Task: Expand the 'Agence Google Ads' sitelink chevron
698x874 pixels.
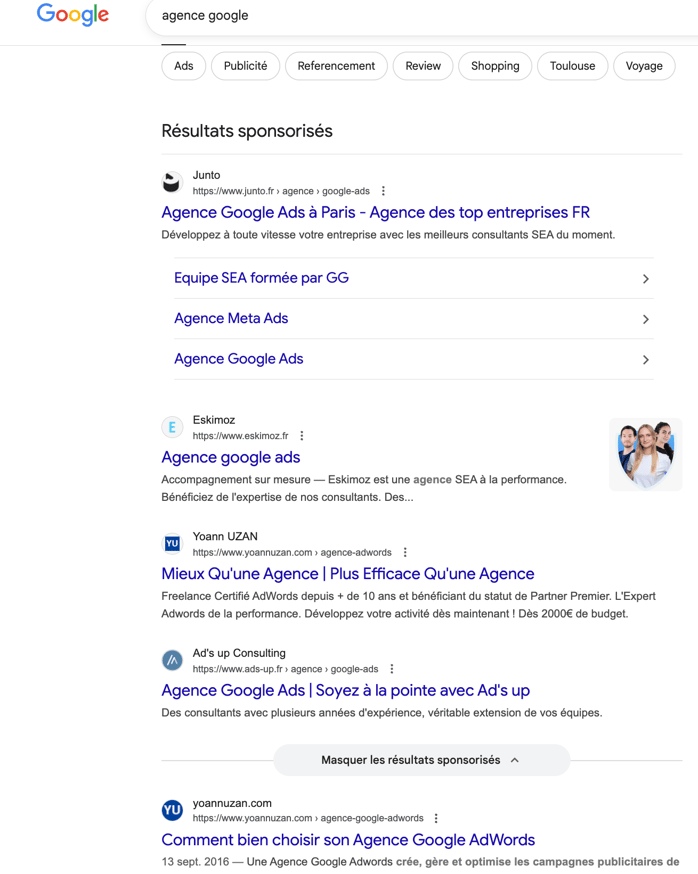Action: click(645, 359)
